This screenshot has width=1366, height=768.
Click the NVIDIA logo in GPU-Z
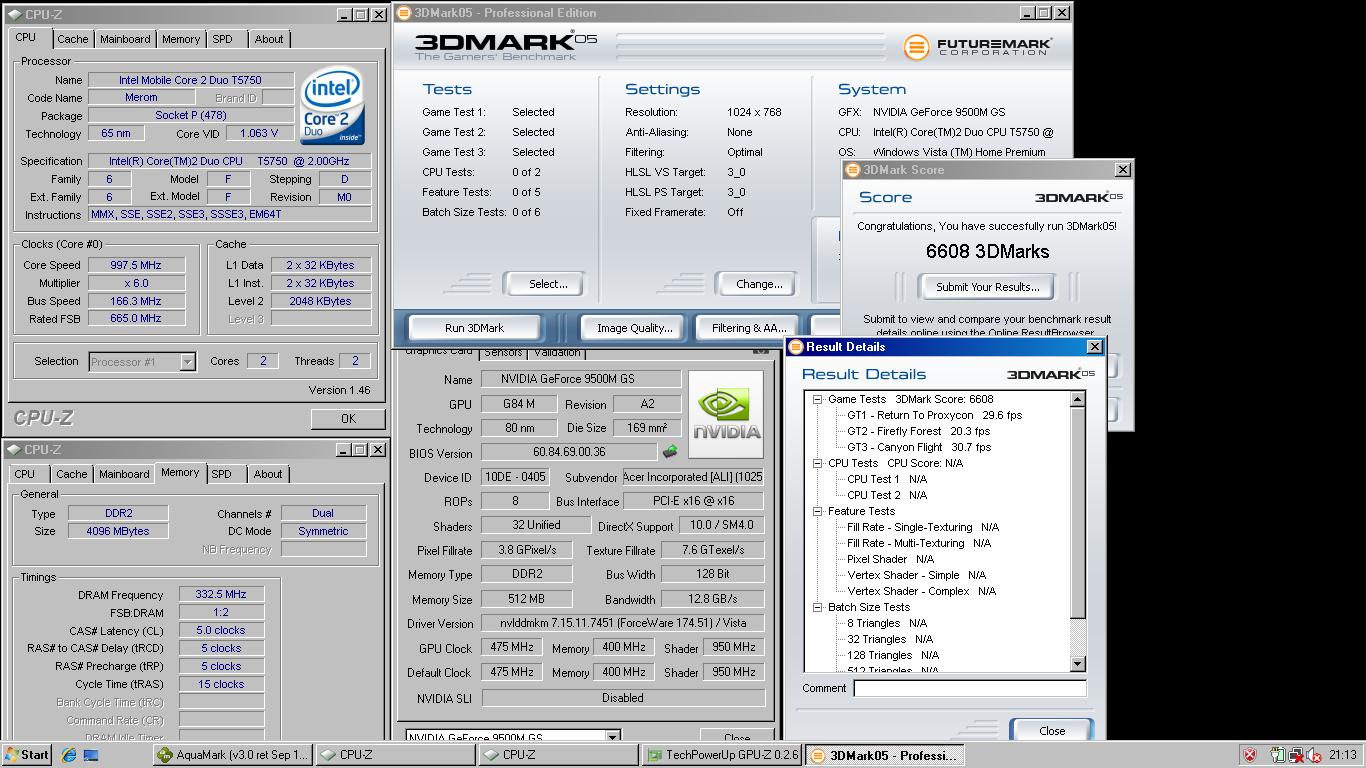[727, 415]
